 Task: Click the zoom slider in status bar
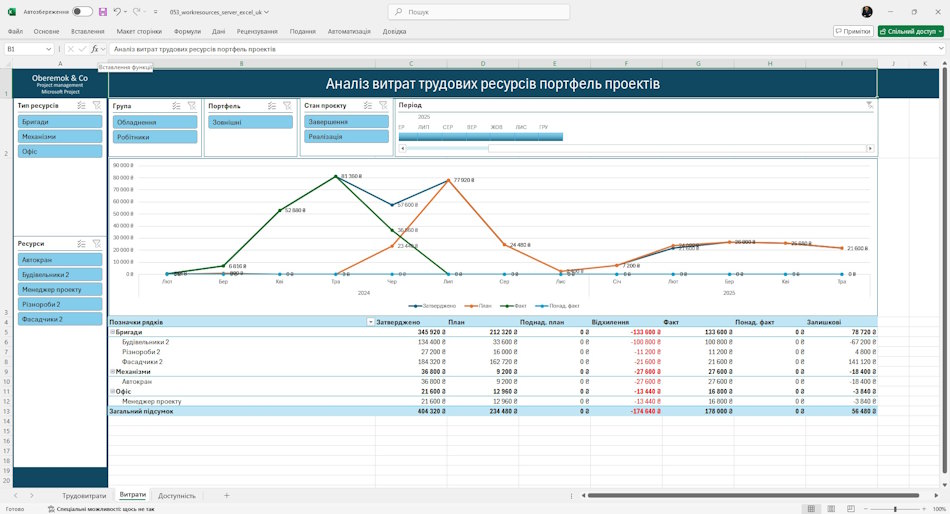pos(895,509)
